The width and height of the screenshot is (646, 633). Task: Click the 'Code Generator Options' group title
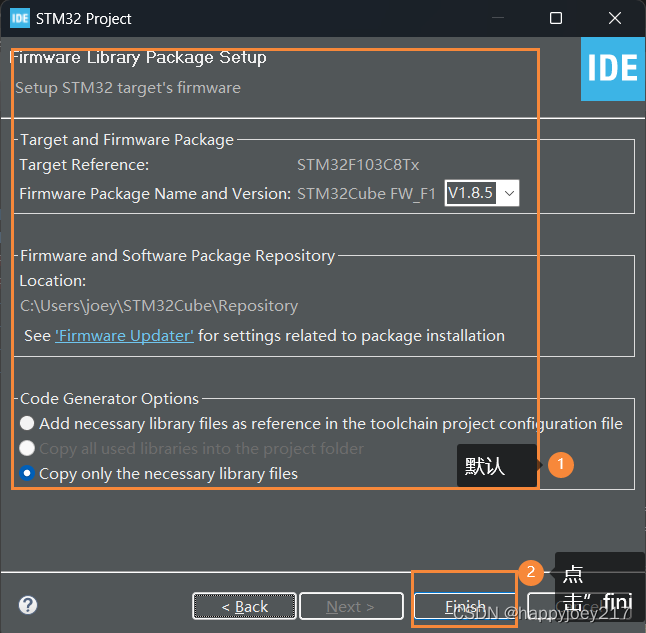(x=110, y=399)
